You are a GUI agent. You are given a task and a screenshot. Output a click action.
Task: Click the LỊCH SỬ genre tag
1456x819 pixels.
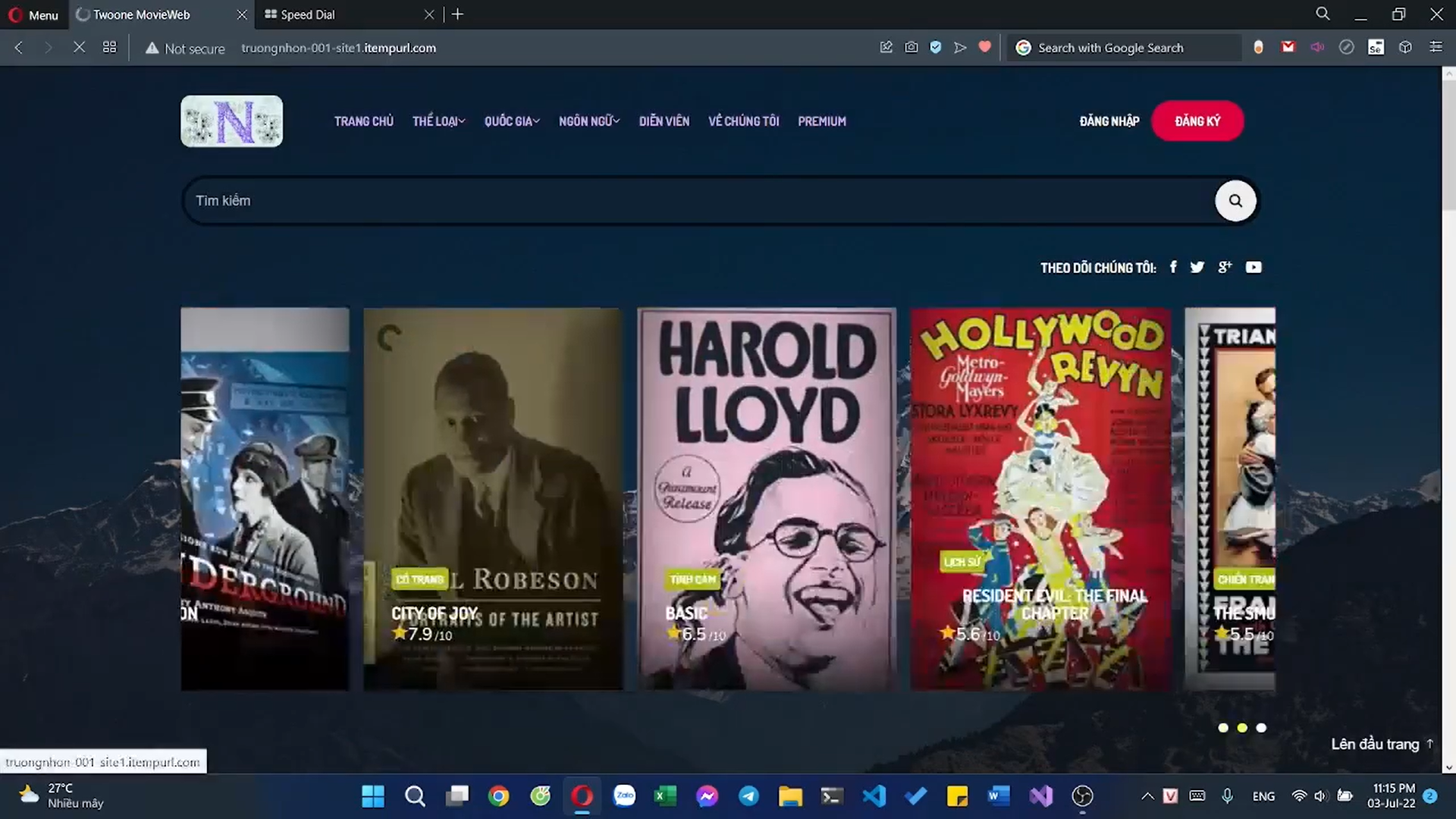click(x=962, y=562)
